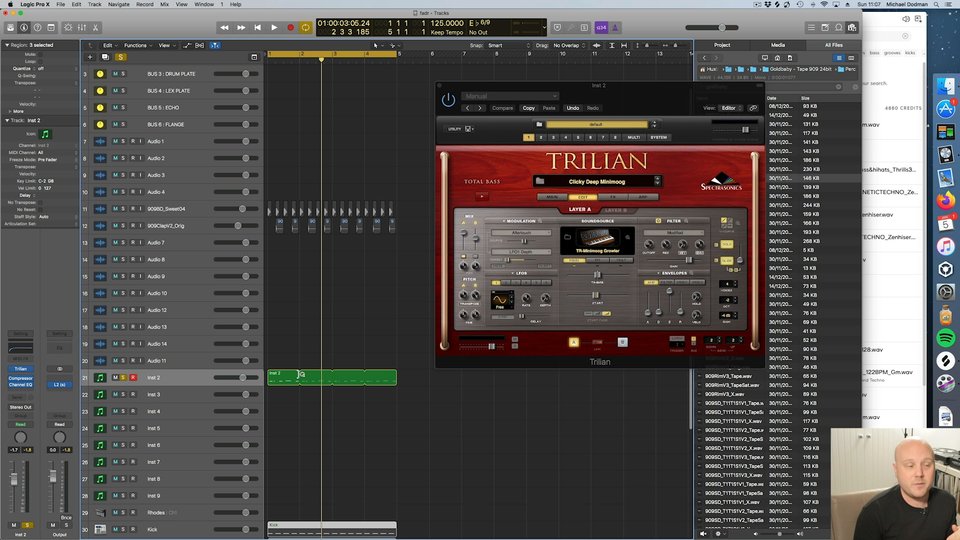This screenshot has width=960, height=540.
Task: Open the Mix menu
Action: 164,4
